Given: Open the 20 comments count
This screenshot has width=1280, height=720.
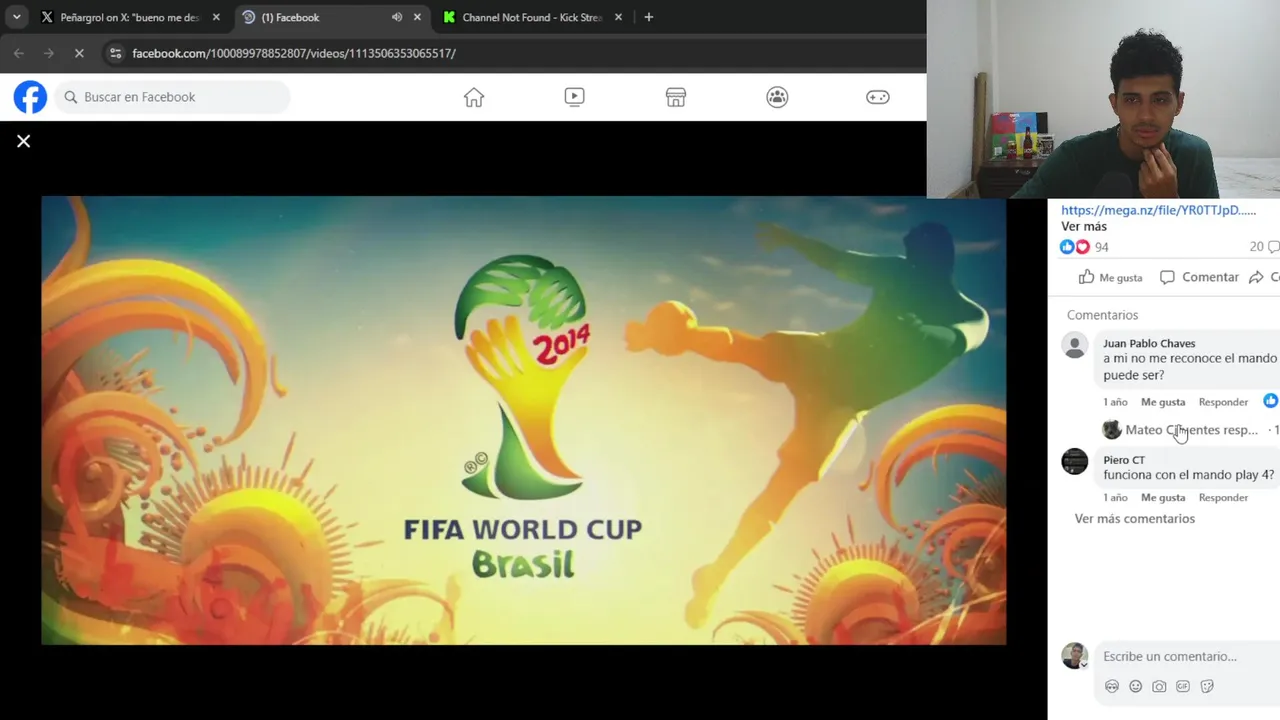Looking at the screenshot, I should (1264, 247).
